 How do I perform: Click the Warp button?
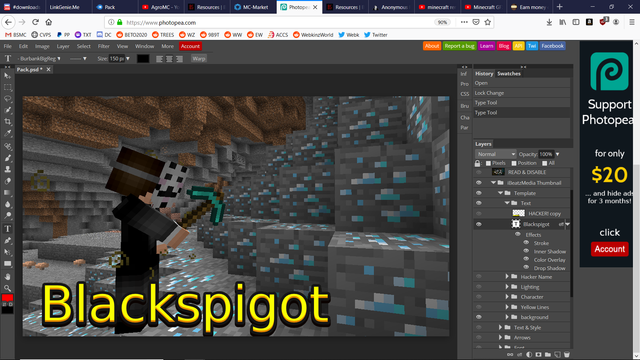199,59
